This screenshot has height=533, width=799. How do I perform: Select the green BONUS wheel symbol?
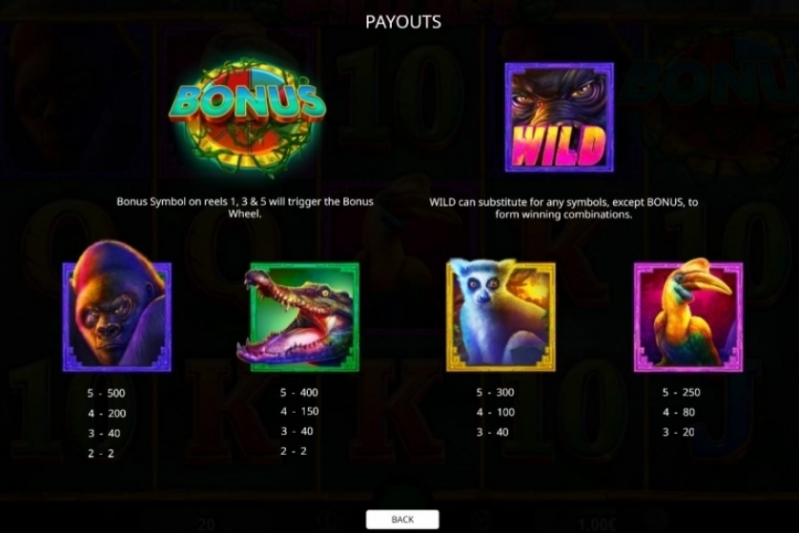tap(247, 117)
